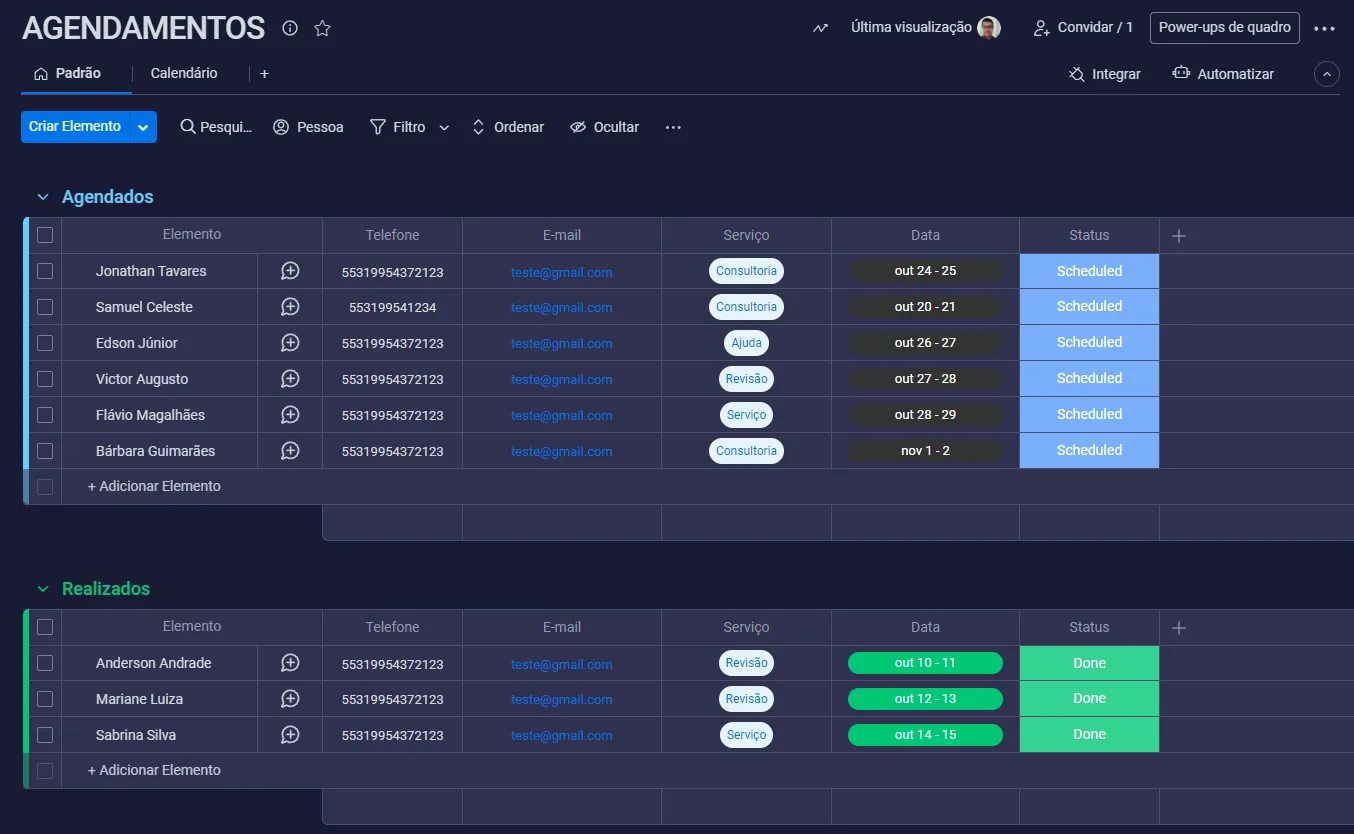Click the plus icon to add a view

[x=264, y=74]
